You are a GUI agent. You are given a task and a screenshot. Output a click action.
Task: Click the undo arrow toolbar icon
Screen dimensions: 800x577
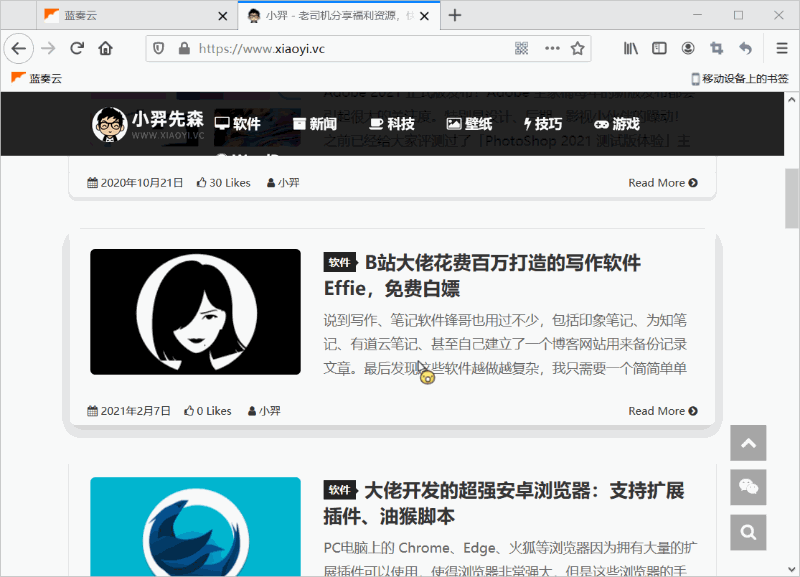click(745, 48)
